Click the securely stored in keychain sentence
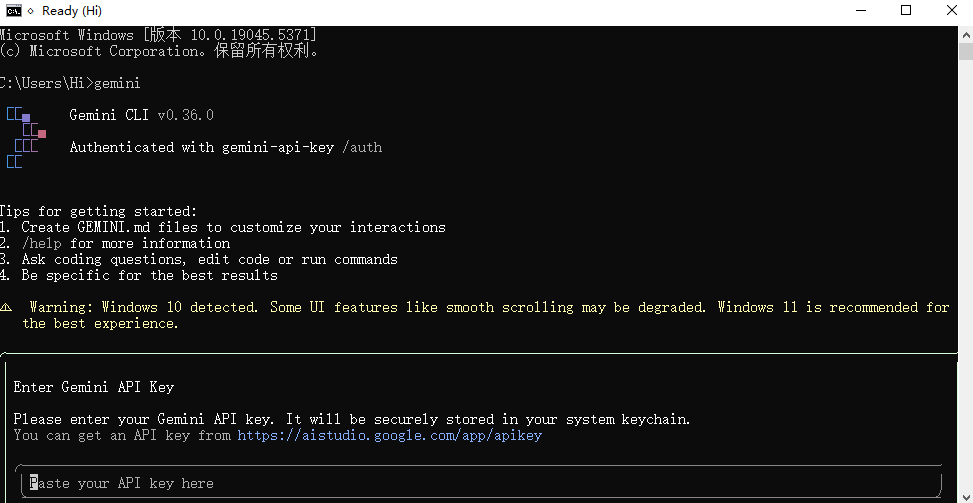The image size is (973, 503). [x=352, y=419]
